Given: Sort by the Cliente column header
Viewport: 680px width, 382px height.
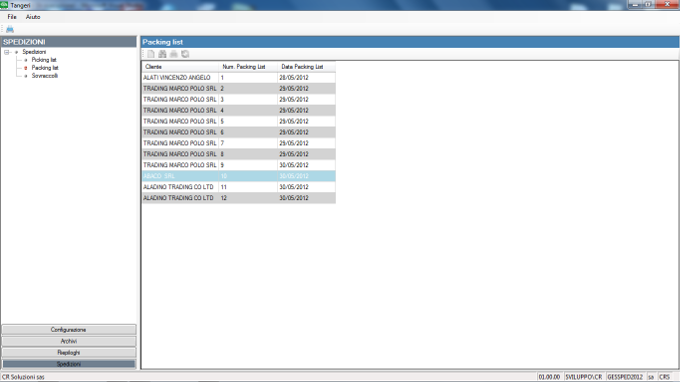Looking at the screenshot, I should click(180, 67).
